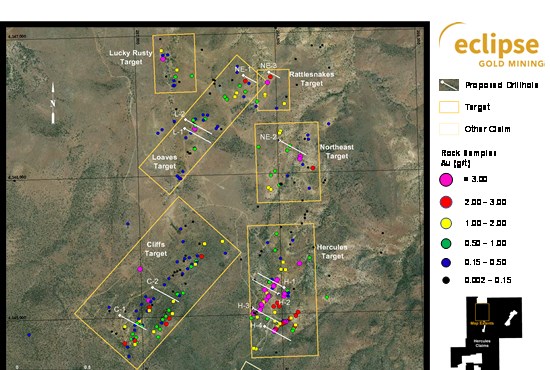Click the Loaves Target label
The height and width of the screenshot is (370, 550).
(165, 162)
